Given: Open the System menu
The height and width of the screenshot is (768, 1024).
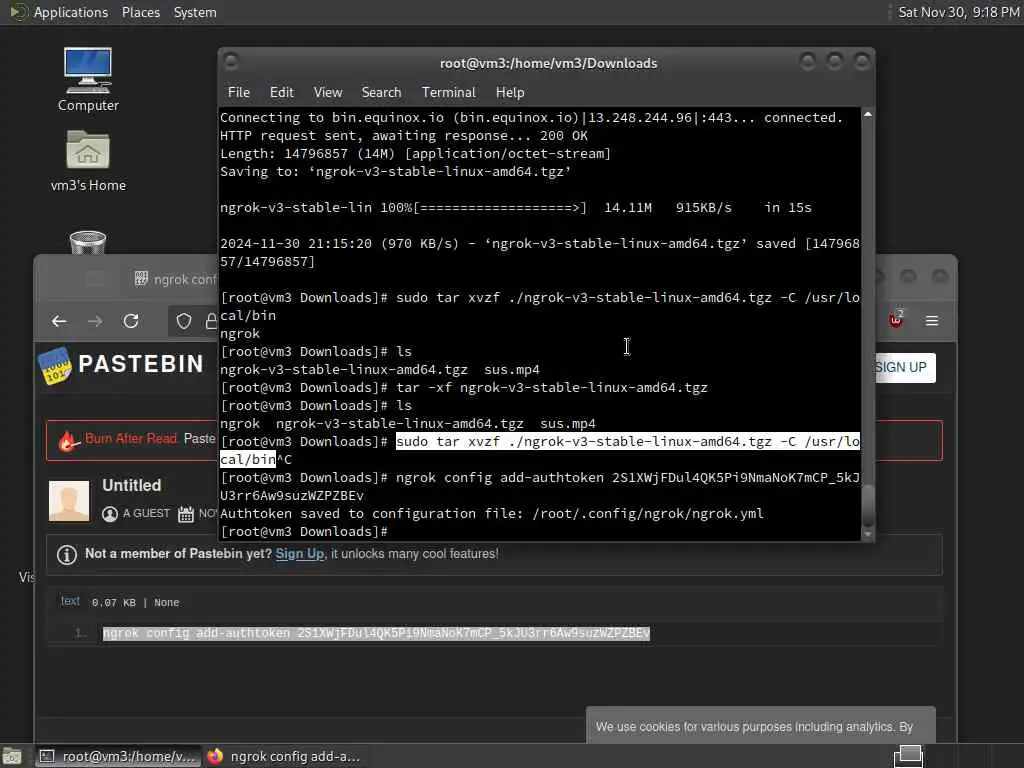Looking at the screenshot, I should [x=195, y=12].
